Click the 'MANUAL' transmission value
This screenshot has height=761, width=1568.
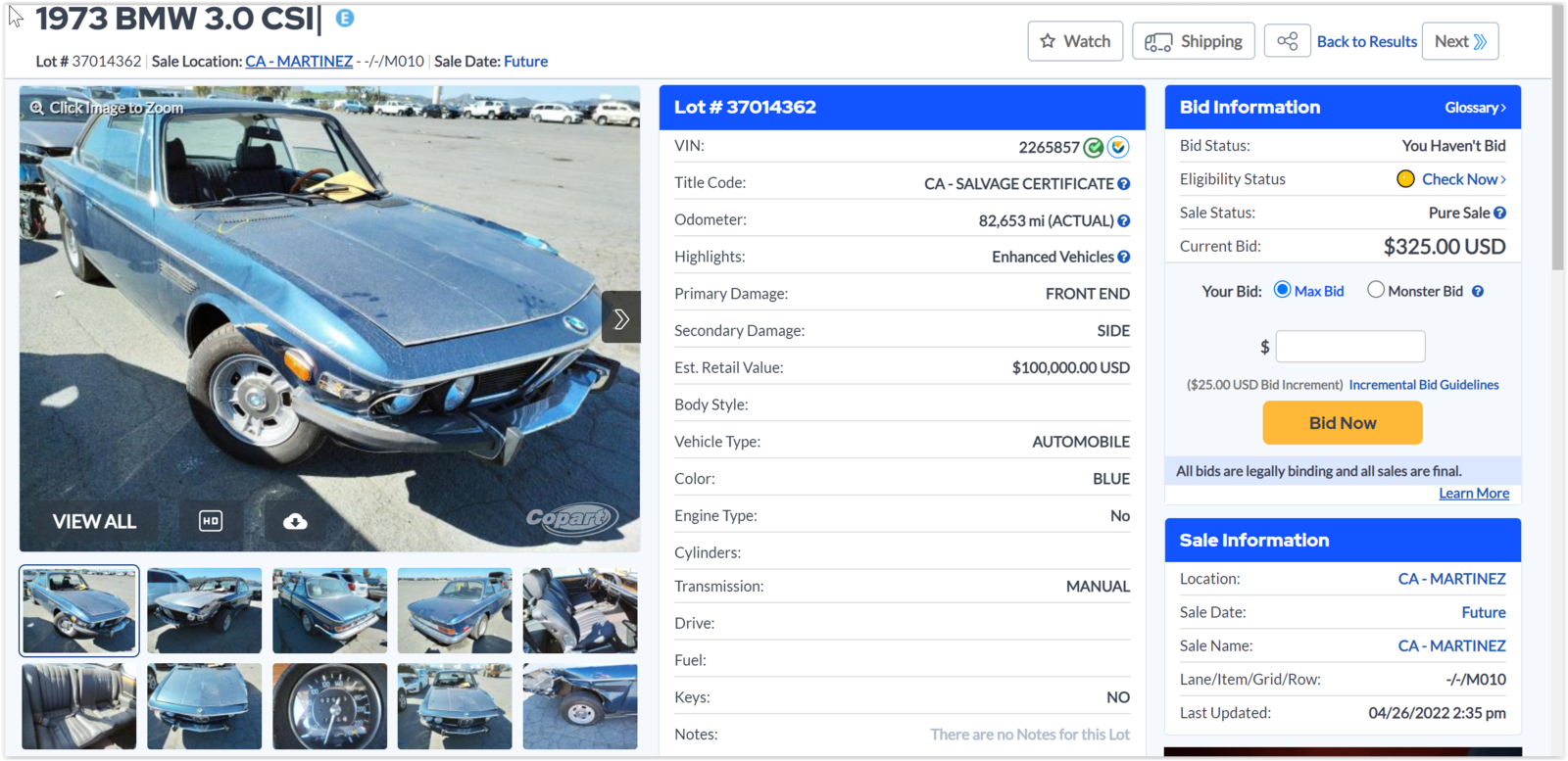click(x=1098, y=587)
